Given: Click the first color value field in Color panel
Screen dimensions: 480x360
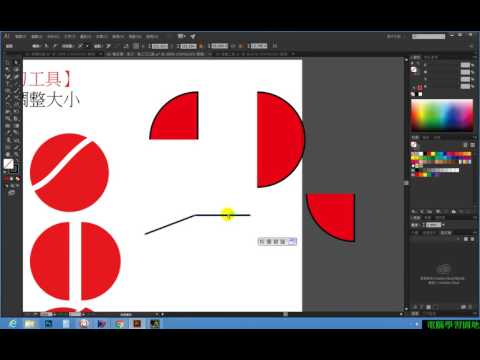Looking at the screenshot, I should pos(465,65).
